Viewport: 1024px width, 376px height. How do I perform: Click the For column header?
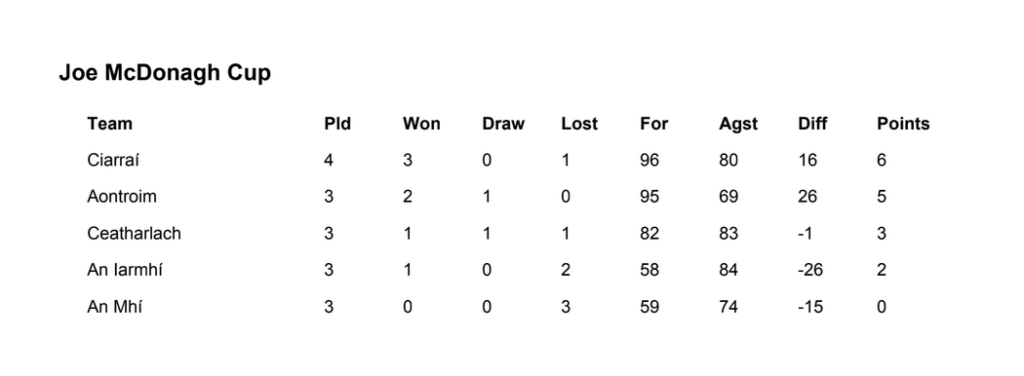[654, 123]
